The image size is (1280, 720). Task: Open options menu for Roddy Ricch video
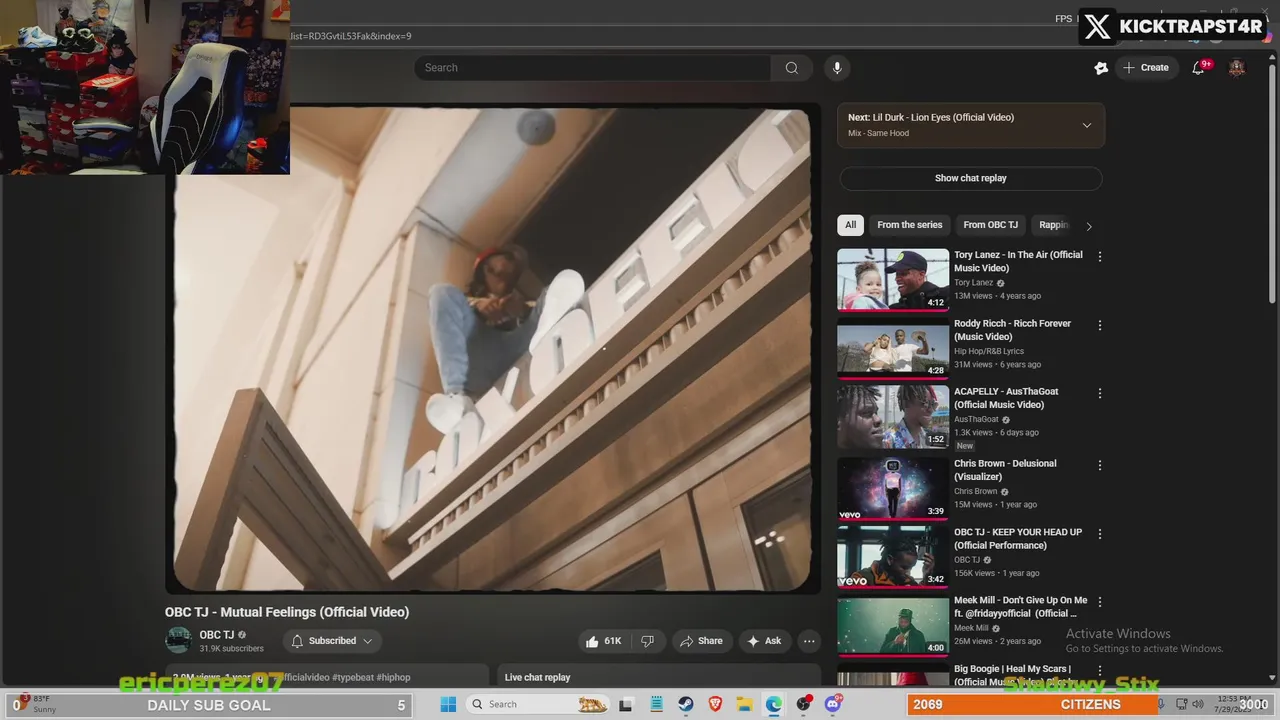(1100, 325)
